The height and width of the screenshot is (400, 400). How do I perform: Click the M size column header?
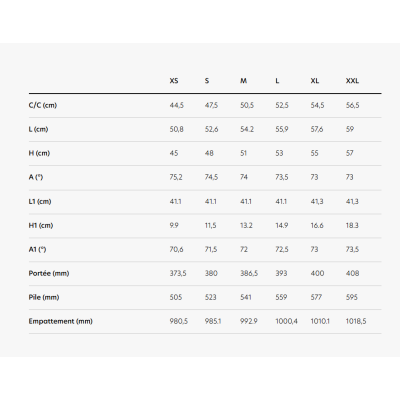tap(243, 81)
